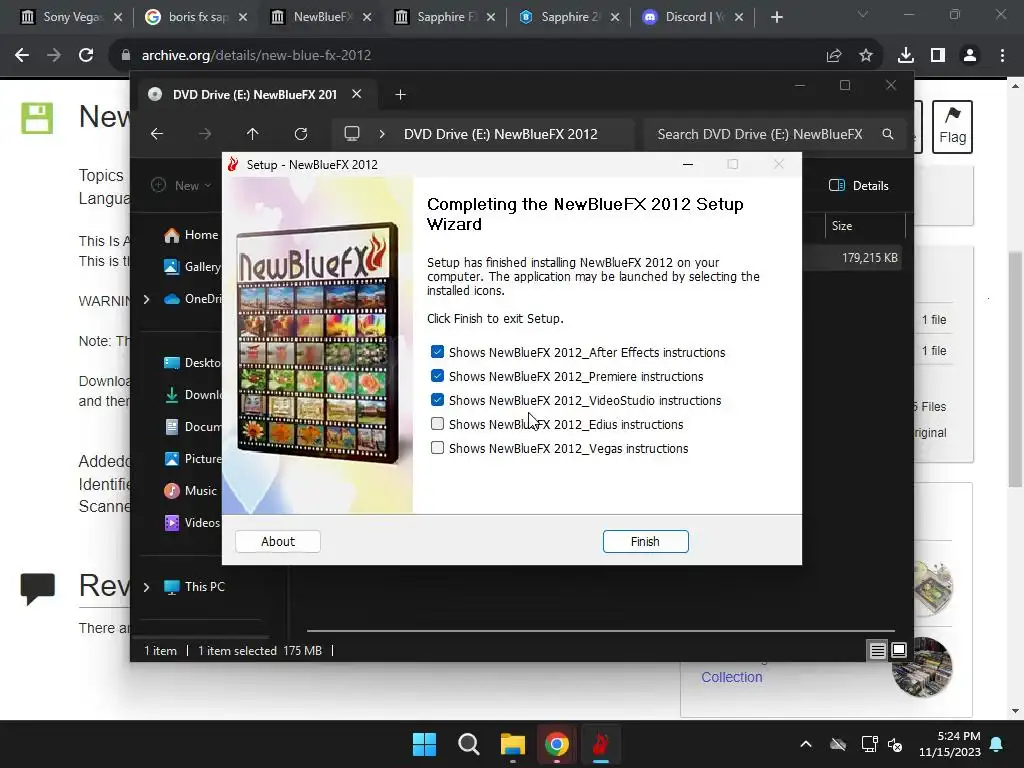Open a new File Explorer tab

(x=400, y=95)
